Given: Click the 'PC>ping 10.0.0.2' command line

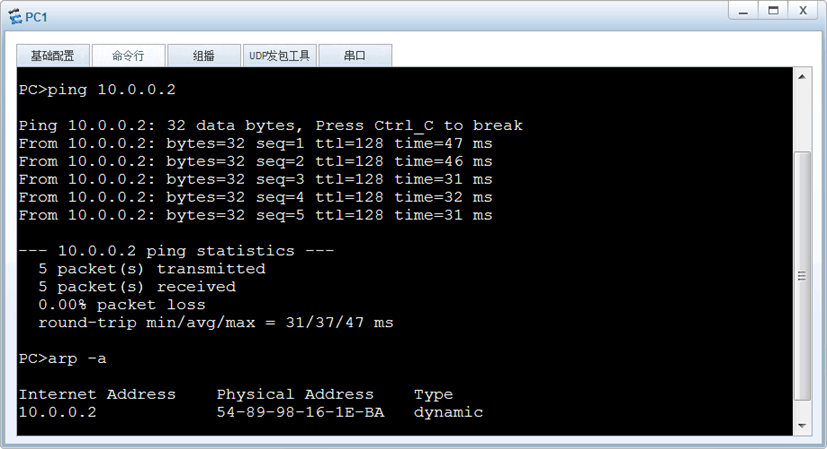Looking at the screenshot, I should [x=97, y=90].
